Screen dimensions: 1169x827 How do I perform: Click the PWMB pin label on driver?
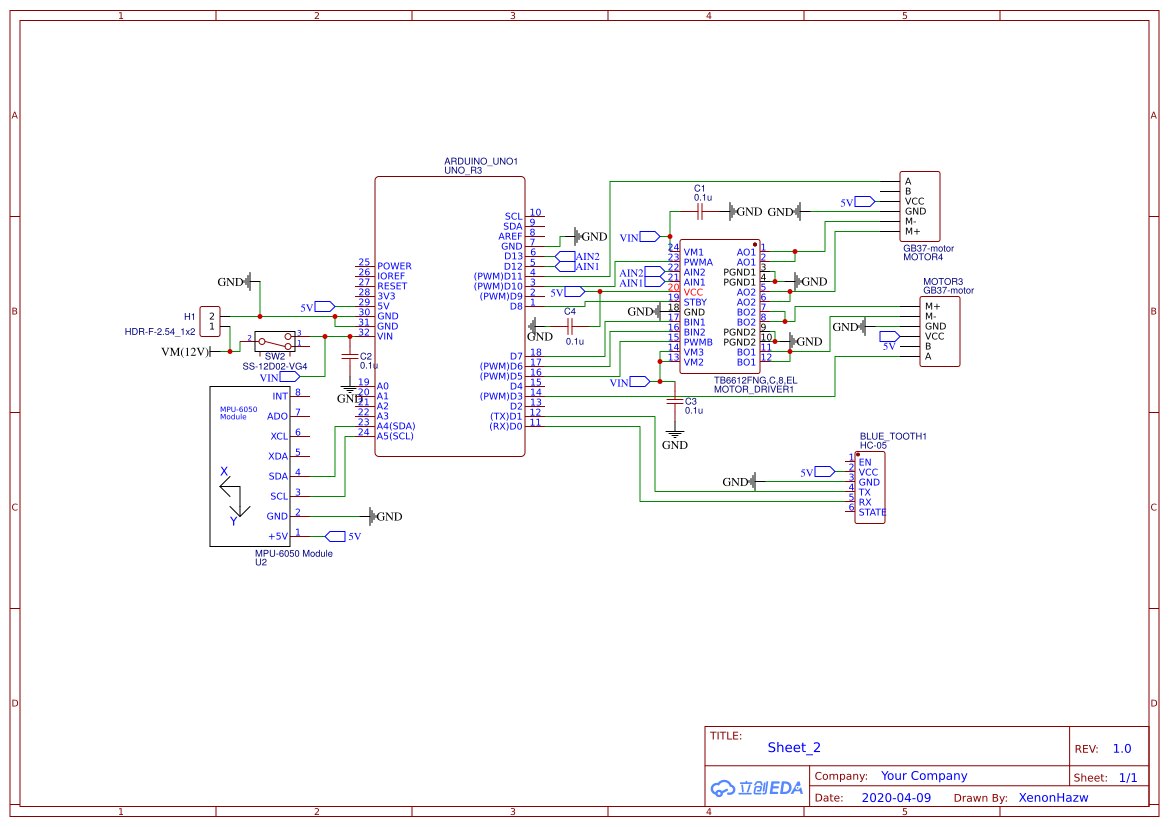(698, 342)
